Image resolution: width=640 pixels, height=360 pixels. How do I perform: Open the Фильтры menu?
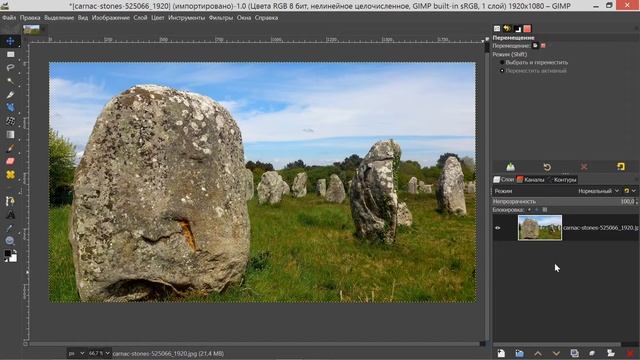click(221, 18)
